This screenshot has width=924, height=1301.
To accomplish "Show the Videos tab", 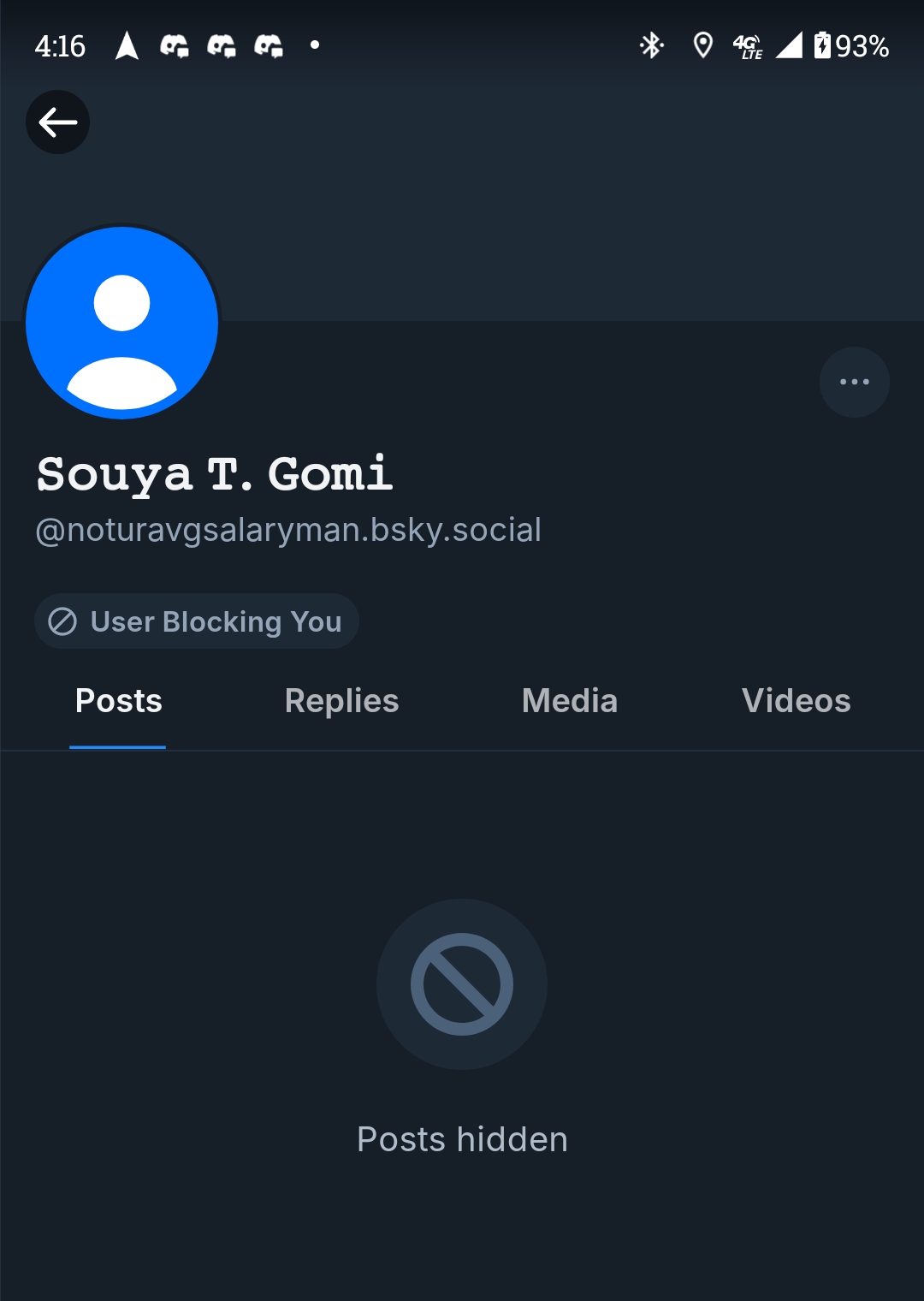I will point(796,701).
